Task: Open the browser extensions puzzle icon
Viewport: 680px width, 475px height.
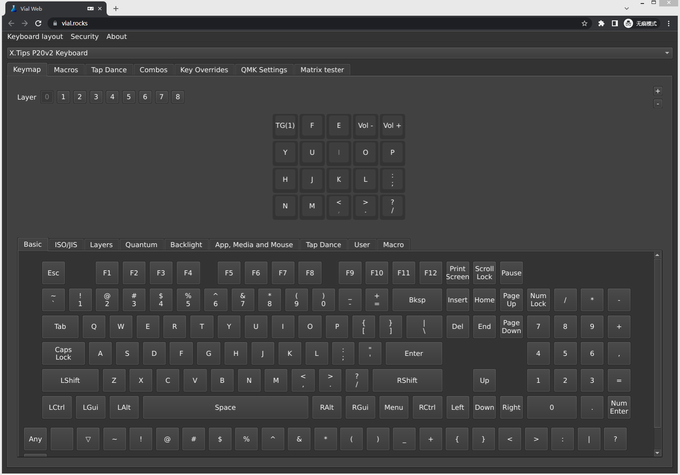Action: (601, 23)
